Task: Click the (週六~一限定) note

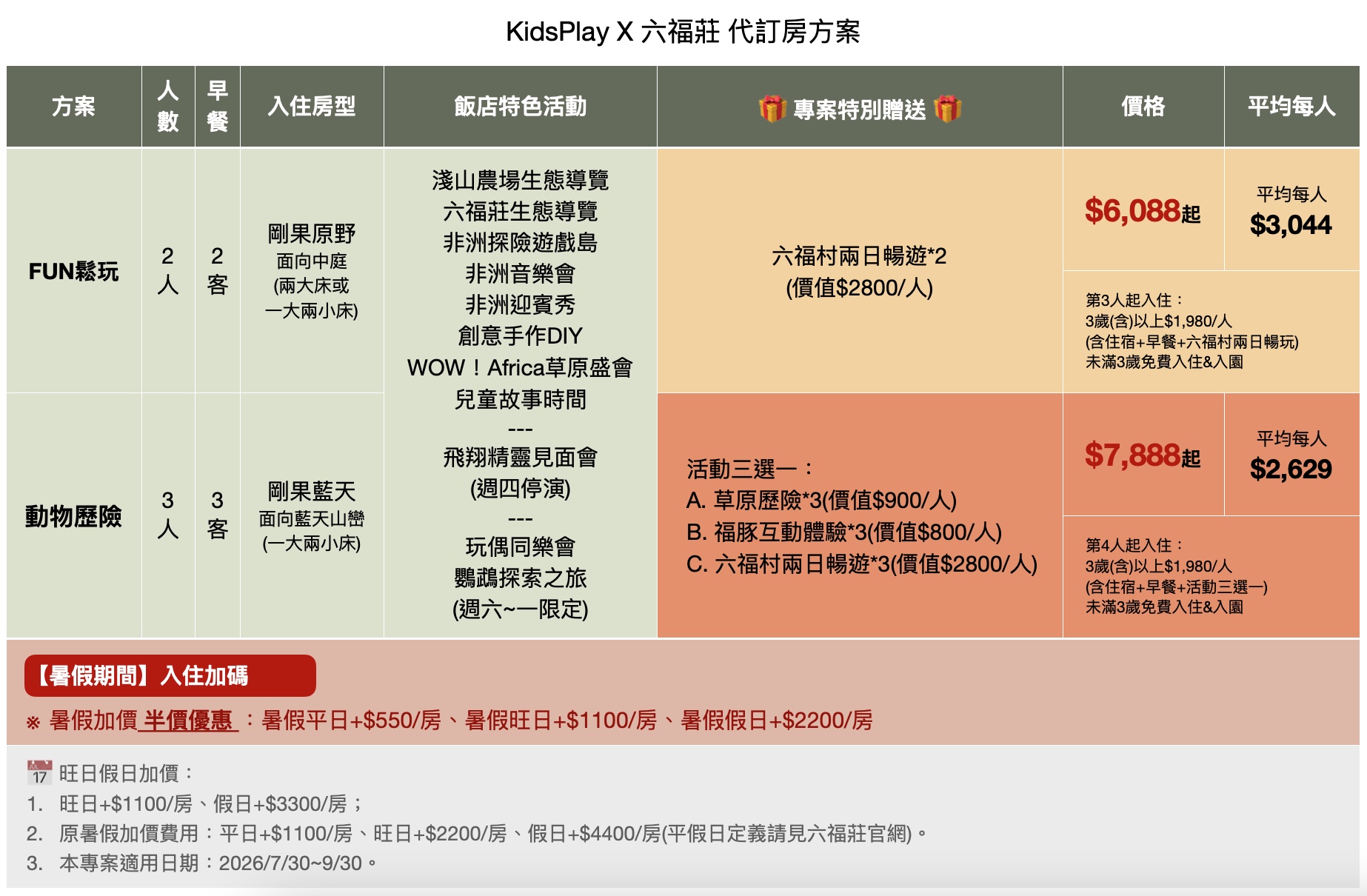Action: pyautogui.click(x=520, y=609)
